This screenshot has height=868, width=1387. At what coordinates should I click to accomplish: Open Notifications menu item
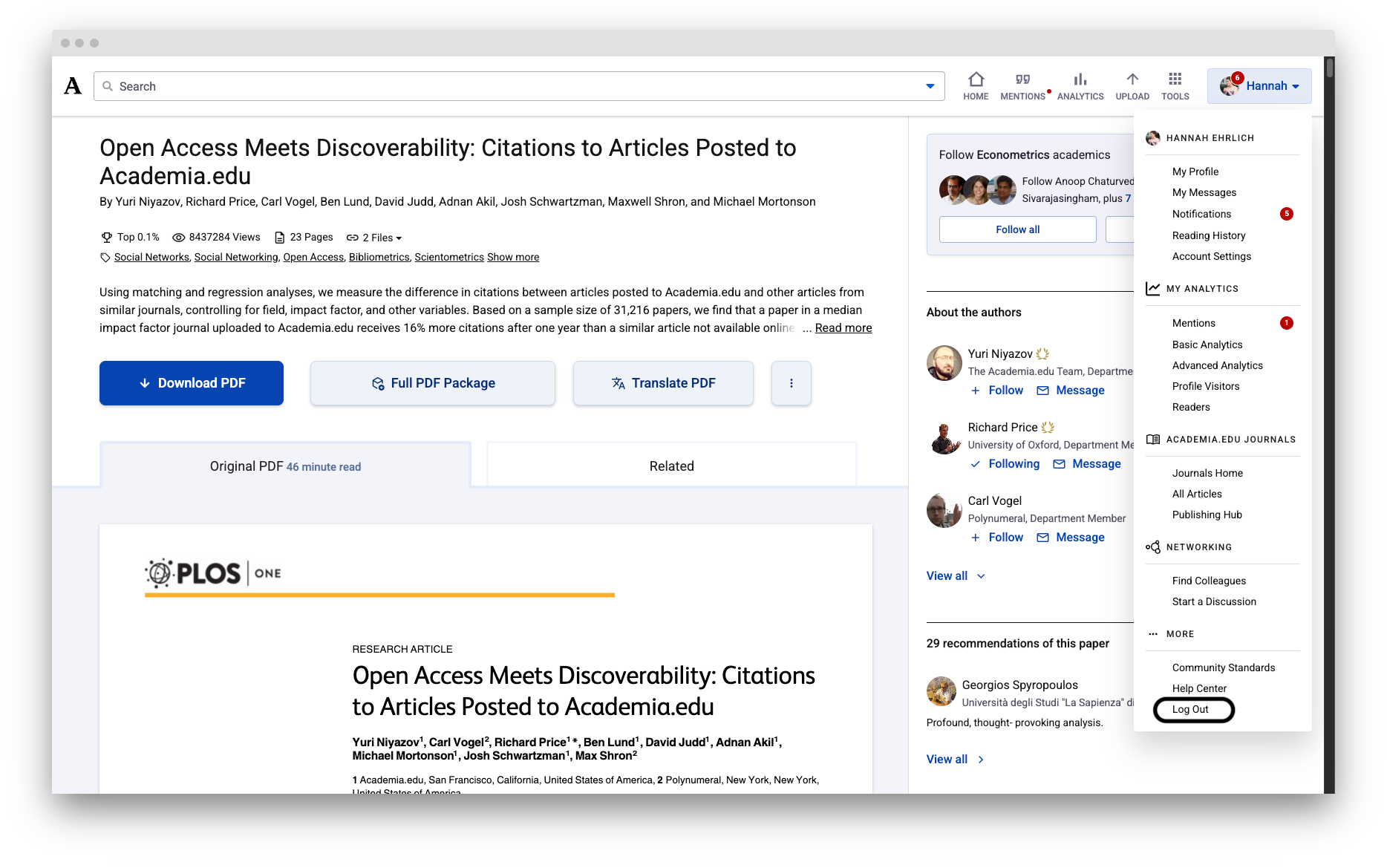tap(1201, 214)
